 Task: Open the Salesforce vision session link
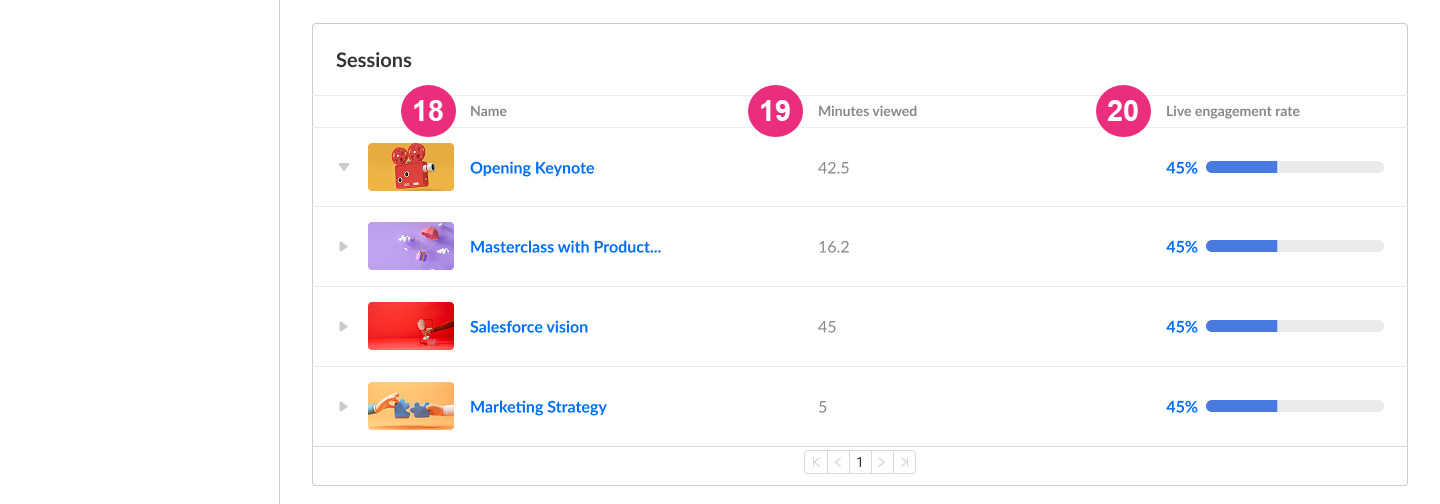point(529,327)
